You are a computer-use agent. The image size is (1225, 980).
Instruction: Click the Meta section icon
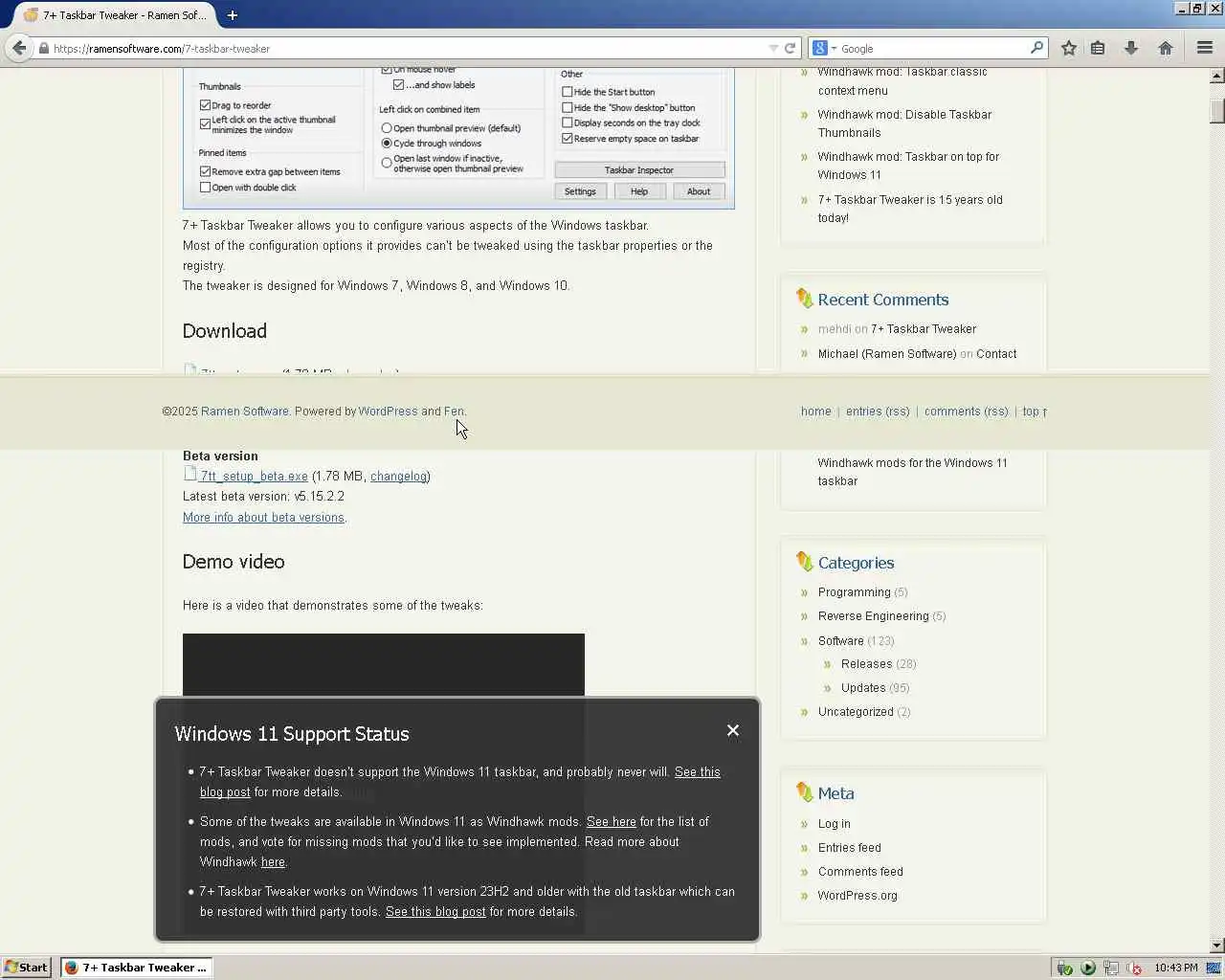pos(804,792)
